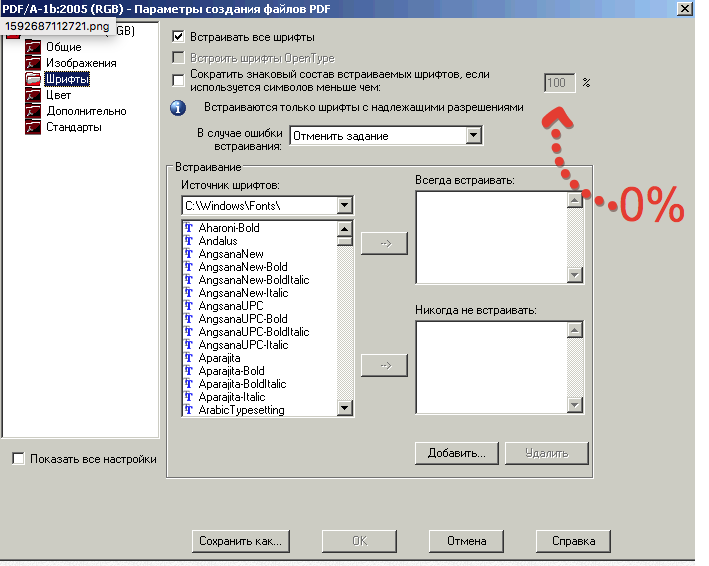Click the OK button

(x=359, y=541)
